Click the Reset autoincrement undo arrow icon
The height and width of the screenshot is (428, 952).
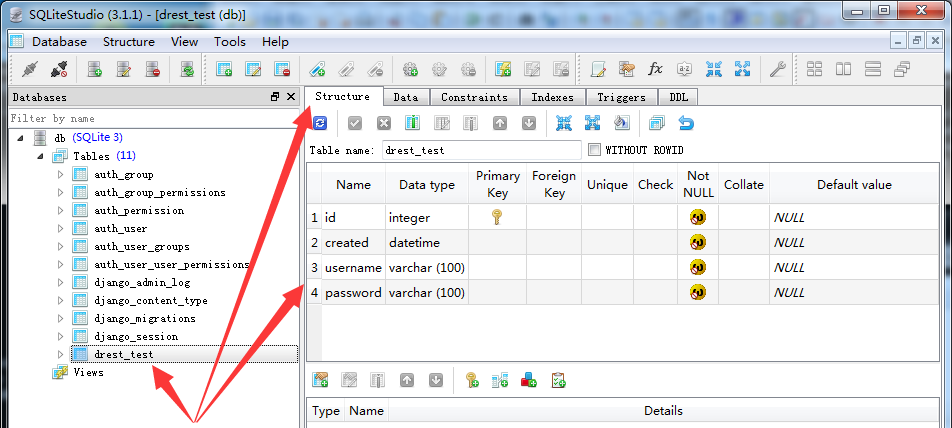(x=686, y=123)
